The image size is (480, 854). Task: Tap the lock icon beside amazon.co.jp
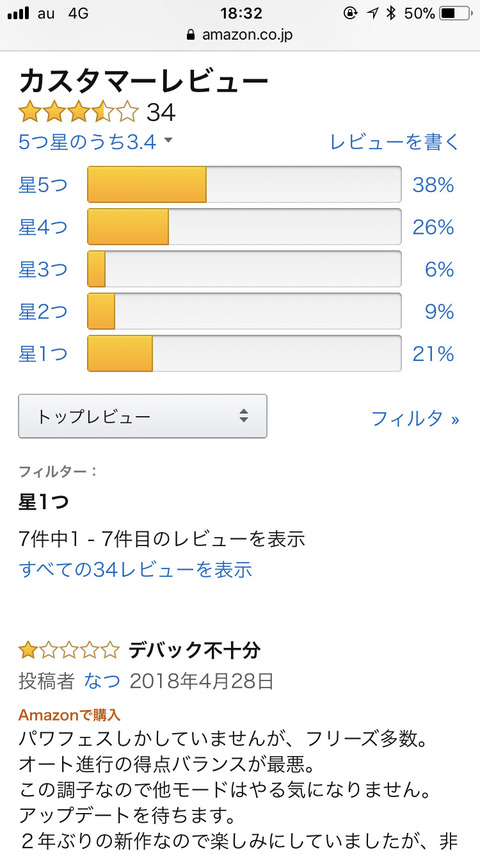(x=190, y=34)
